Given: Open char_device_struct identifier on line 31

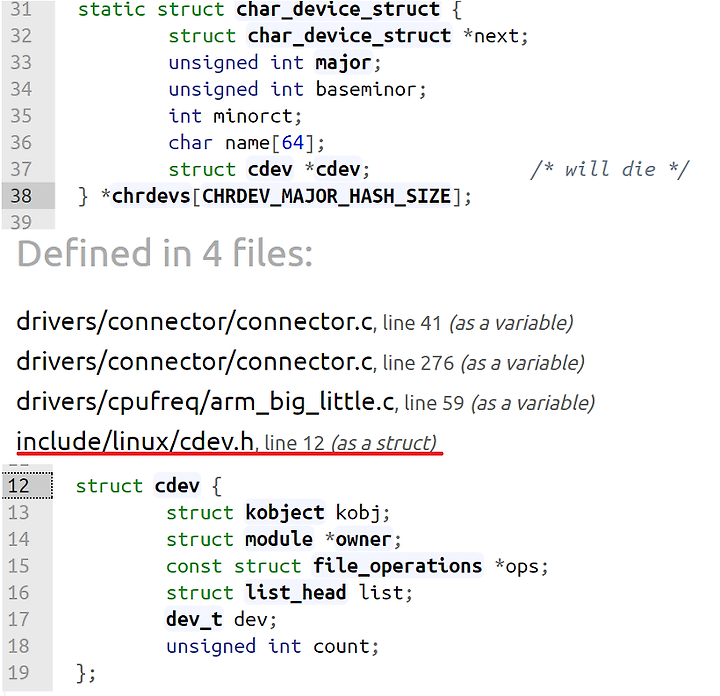Looking at the screenshot, I should pyautogui.click(x=338, y=9).
